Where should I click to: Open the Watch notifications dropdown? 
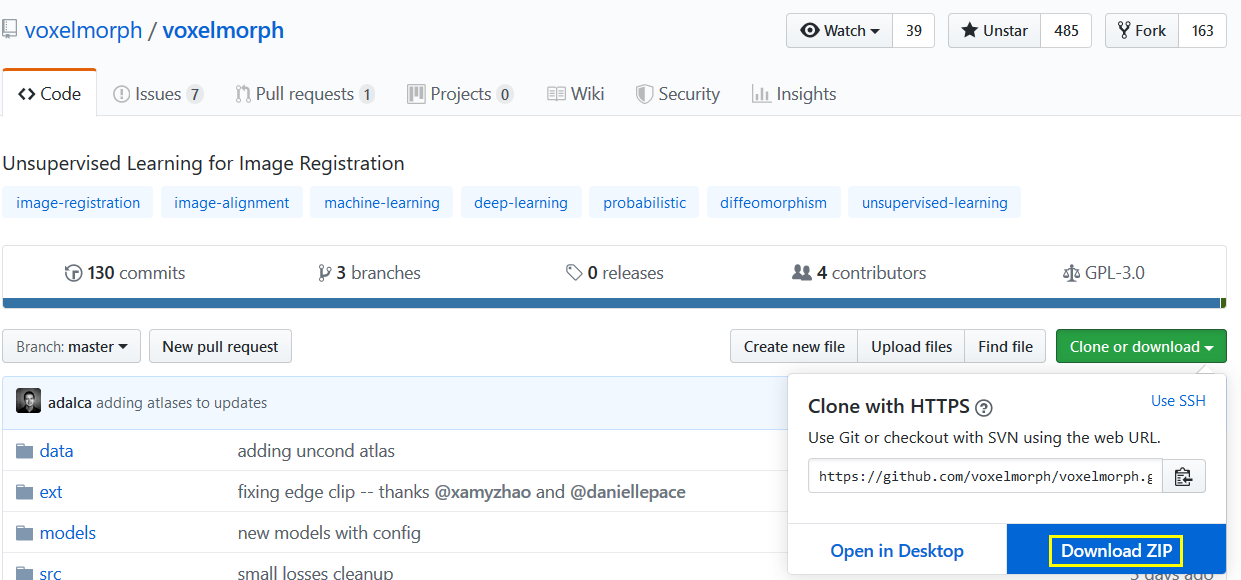[840, 31]
